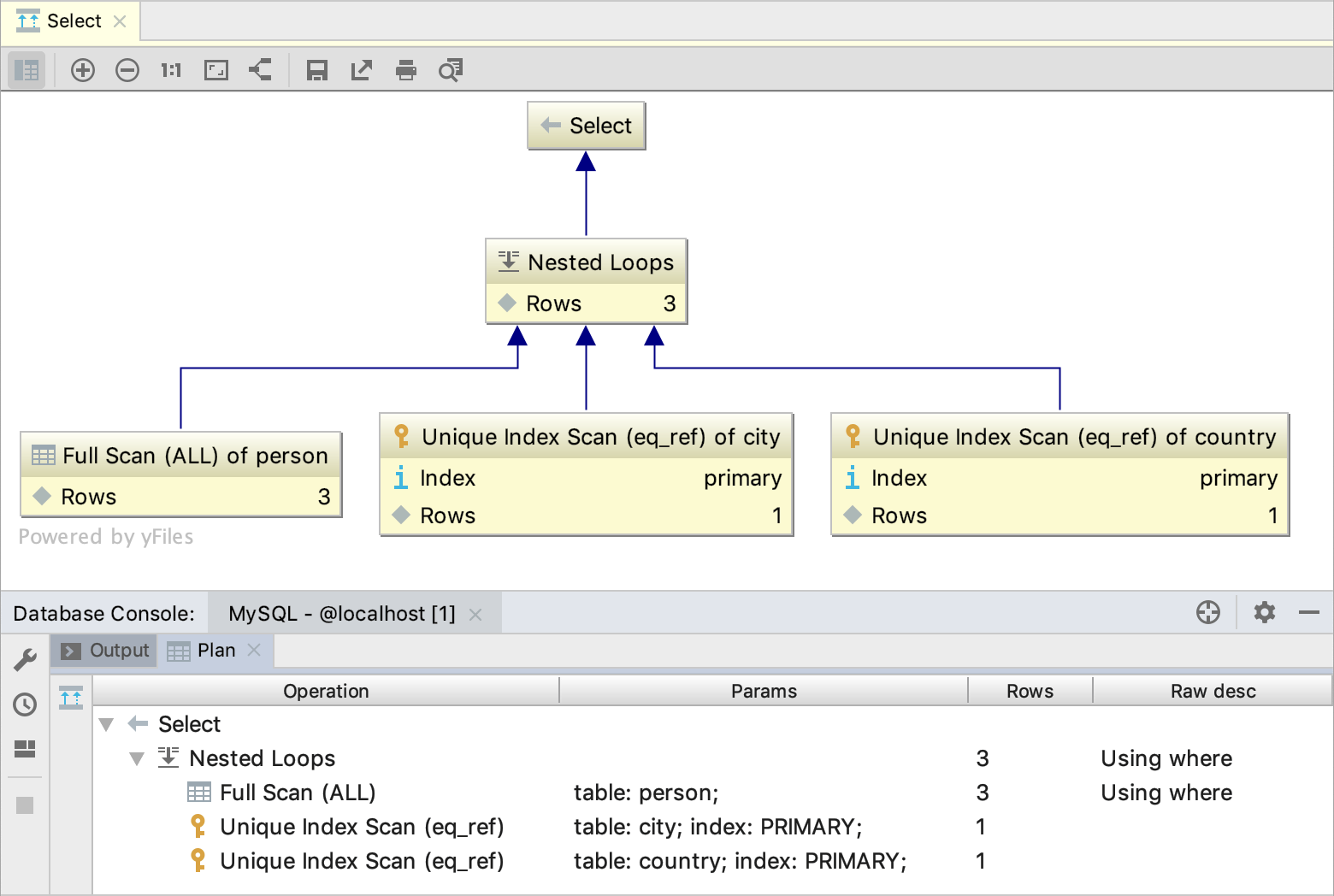Sort by Params column header
Screen dimensions: 1334x896
pyautogui.click(x=764, y=691)
